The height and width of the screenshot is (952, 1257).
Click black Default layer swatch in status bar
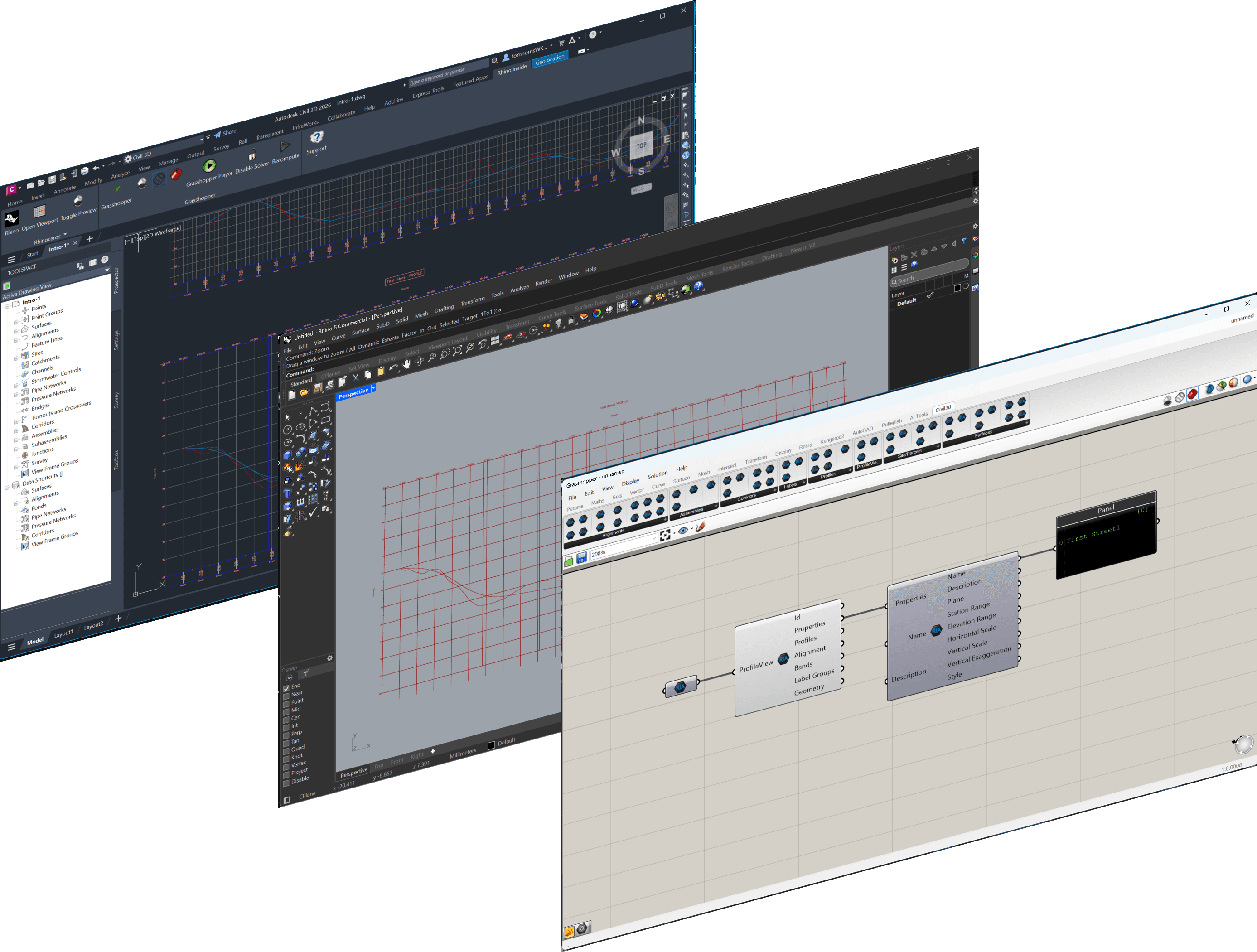tap(492, 746)
